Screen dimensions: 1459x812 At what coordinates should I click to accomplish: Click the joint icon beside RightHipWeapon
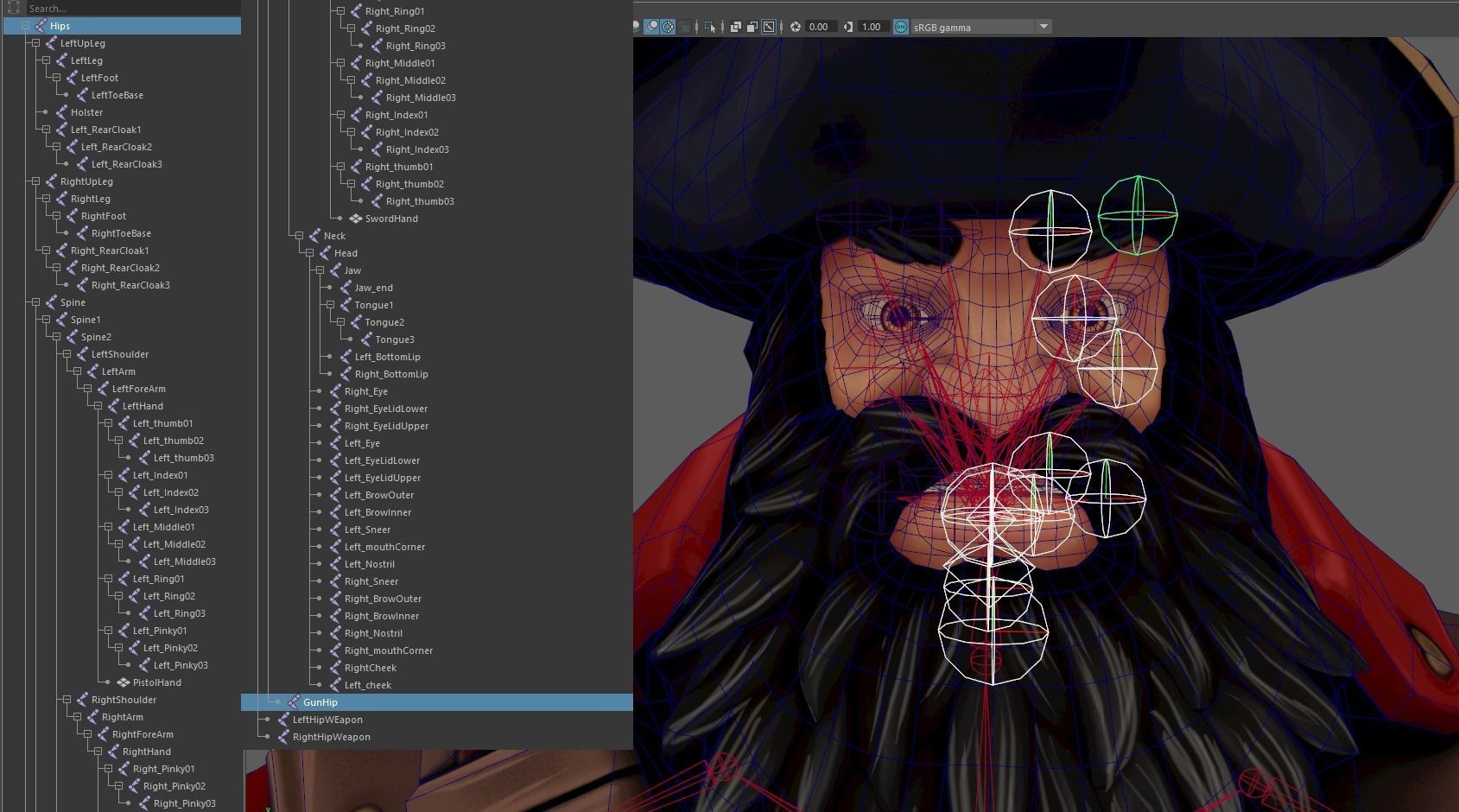click(283, 737)
